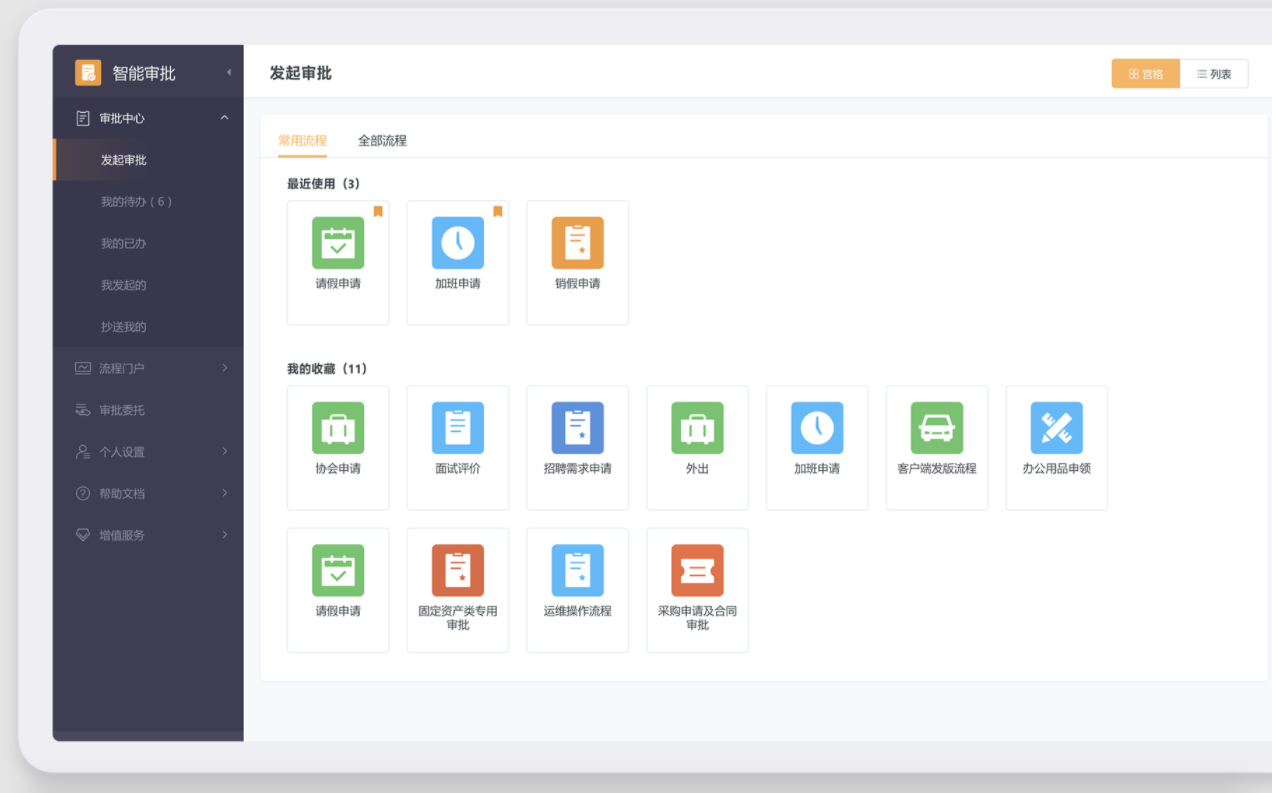Select the 加班申请 clock icon
Screen dimensions: 1272x793
[x=457, y=242]
